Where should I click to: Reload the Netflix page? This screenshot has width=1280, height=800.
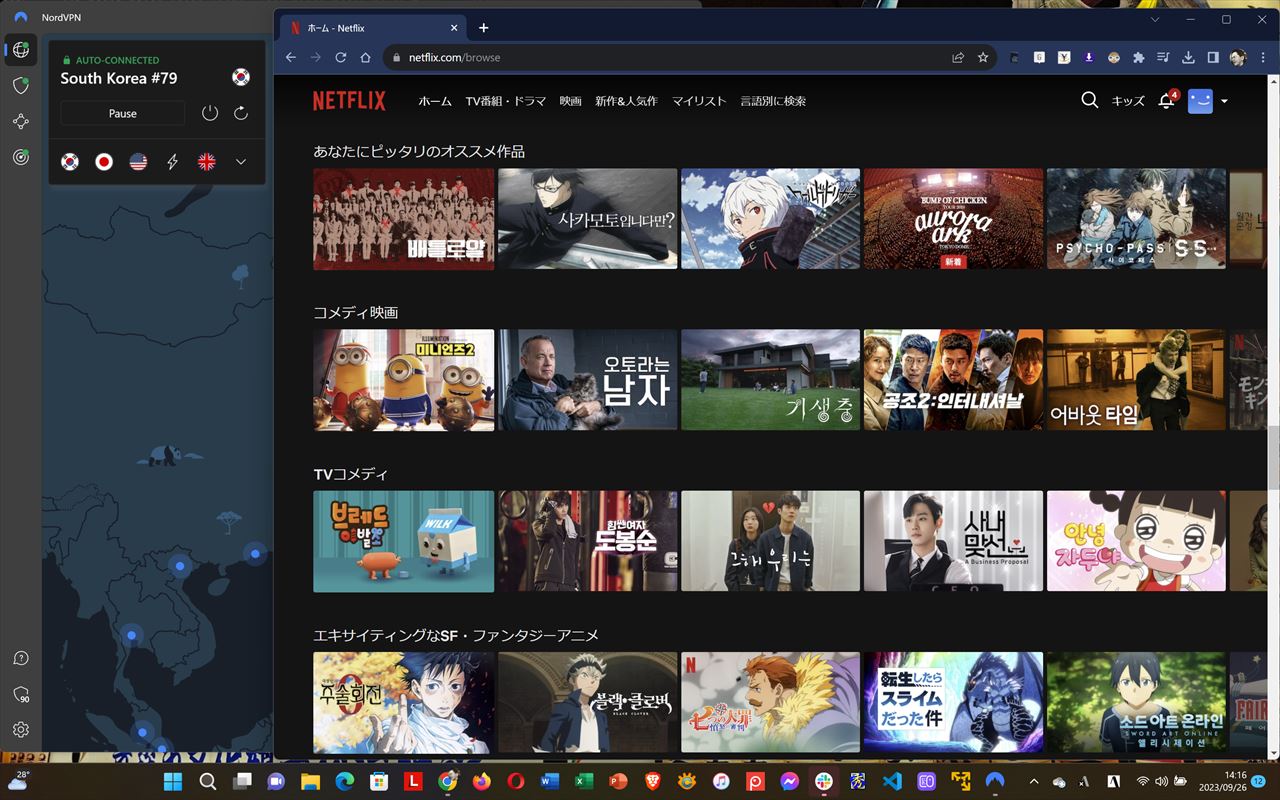pos(340,57)
